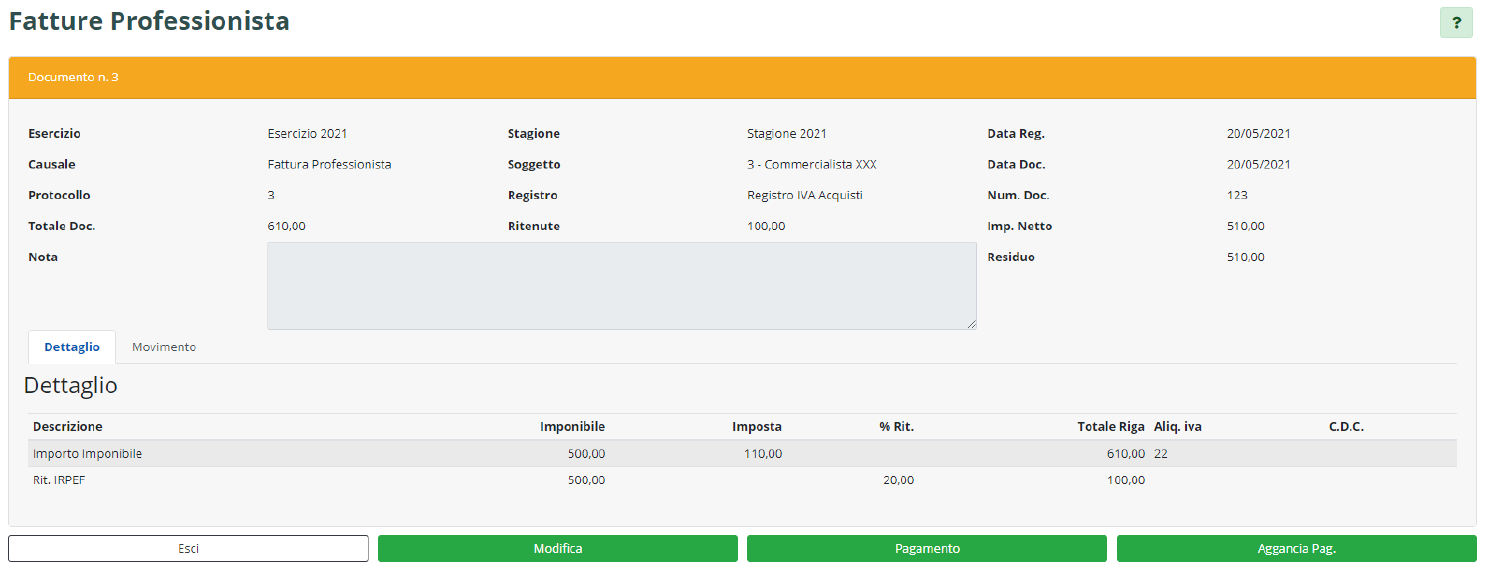1488x579 pixels.
Task: Click inside the Nota text area
Action: (620, 285)
